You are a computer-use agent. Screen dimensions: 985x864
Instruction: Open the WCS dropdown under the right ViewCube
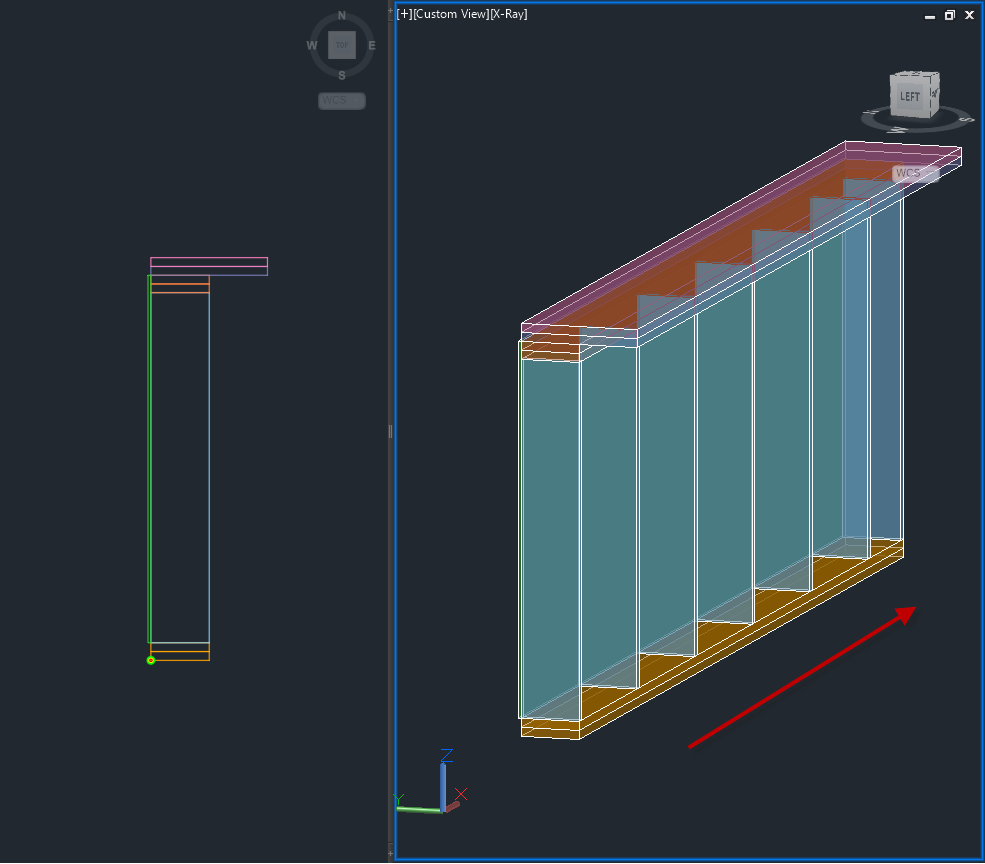coord(915,173)
